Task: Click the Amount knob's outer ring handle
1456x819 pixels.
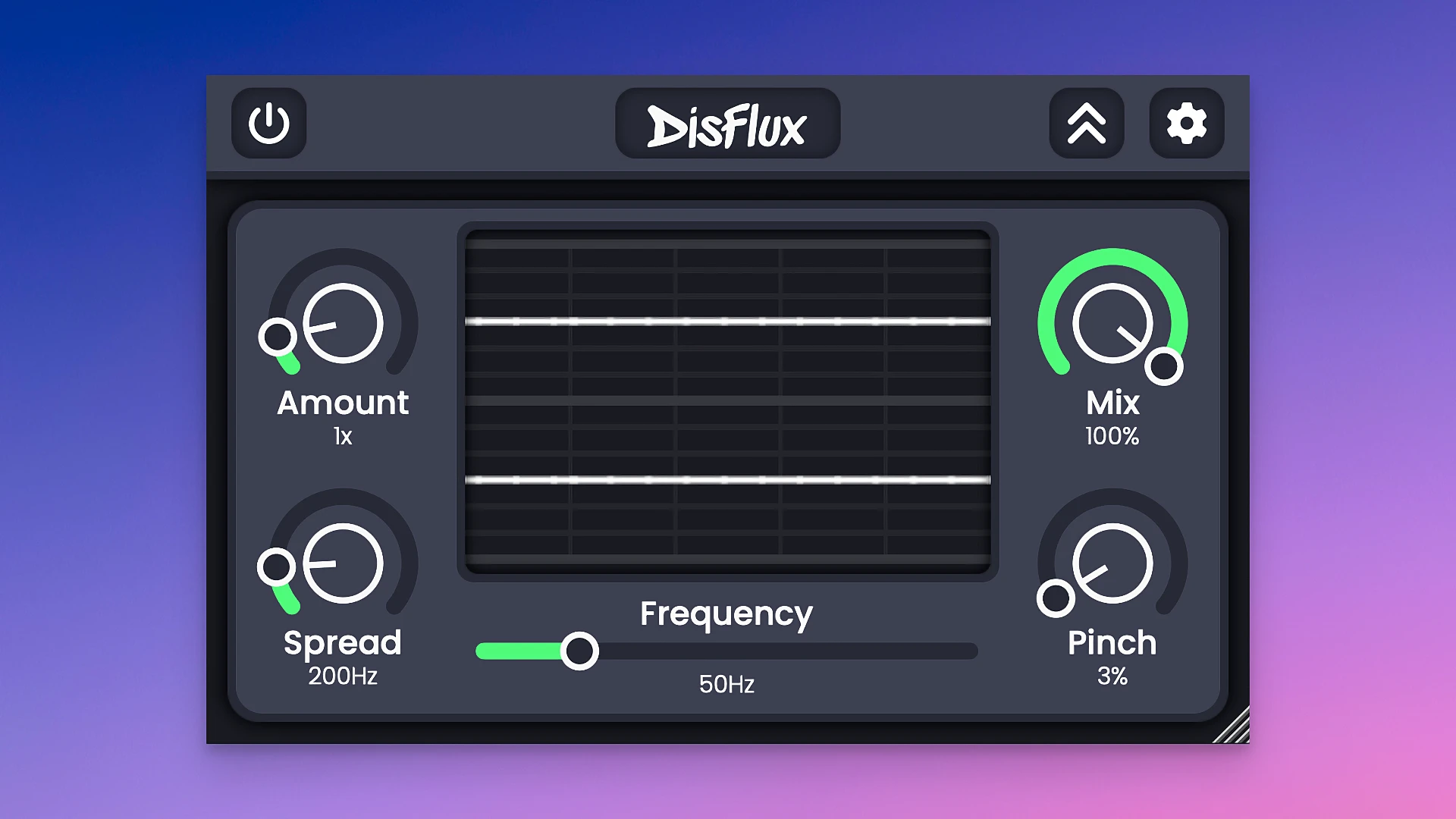Action: click(278, 336)
